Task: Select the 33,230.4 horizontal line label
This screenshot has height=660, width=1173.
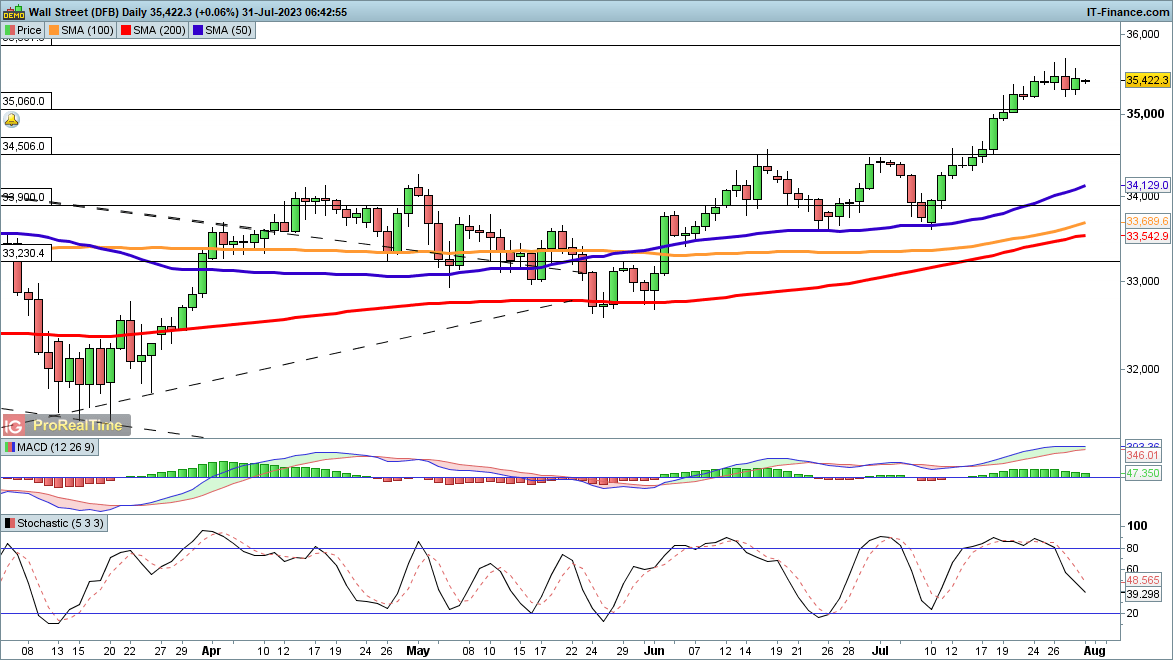Action: (25, 254)
